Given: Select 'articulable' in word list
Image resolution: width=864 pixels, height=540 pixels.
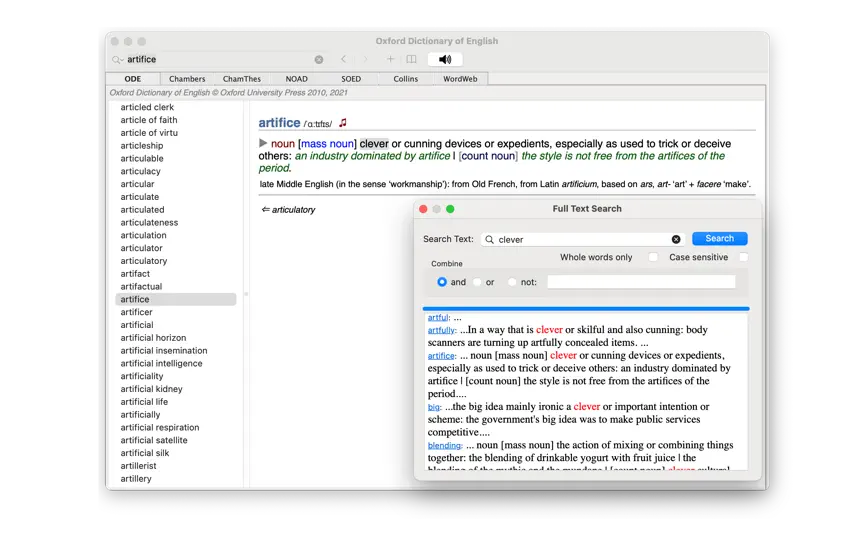Looking at the screenshot, I should [142, 159].
